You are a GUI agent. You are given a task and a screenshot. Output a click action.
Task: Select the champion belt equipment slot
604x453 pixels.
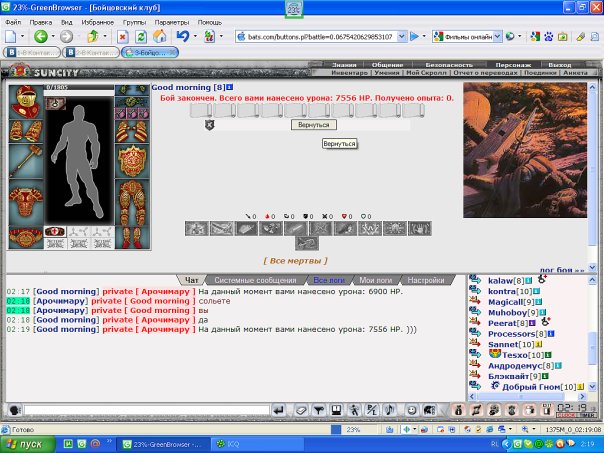tap(26, 238)
